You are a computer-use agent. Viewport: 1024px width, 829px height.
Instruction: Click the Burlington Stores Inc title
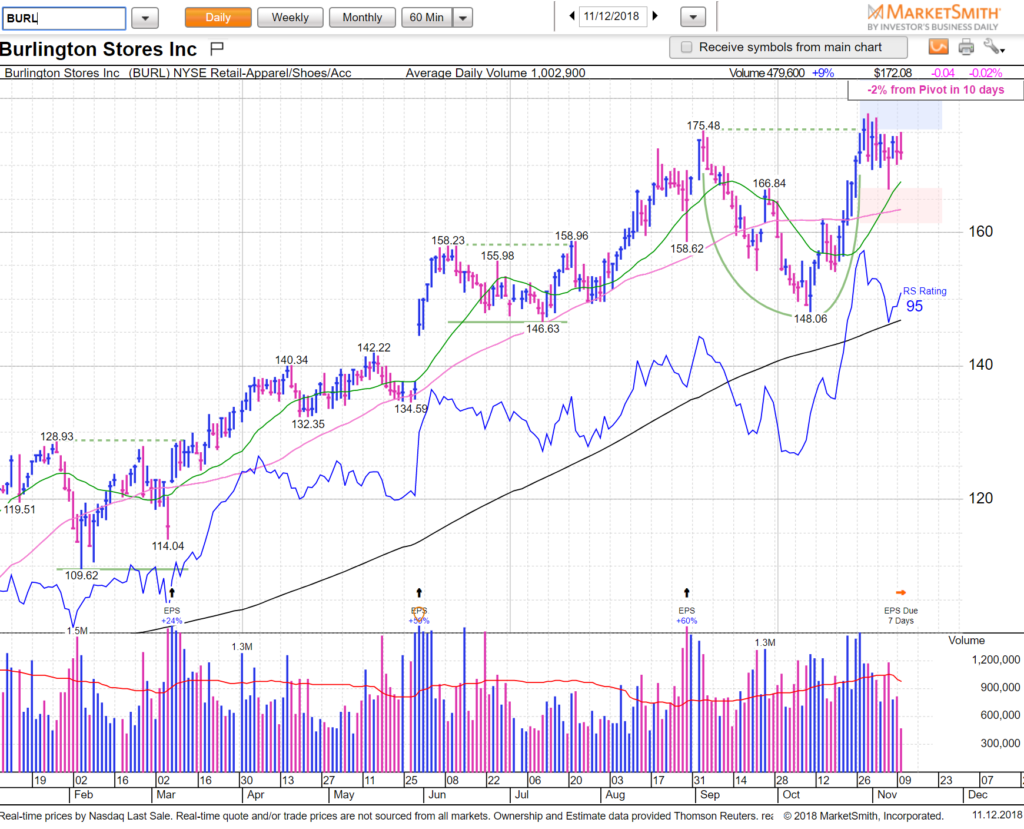[x=99, y=49]
